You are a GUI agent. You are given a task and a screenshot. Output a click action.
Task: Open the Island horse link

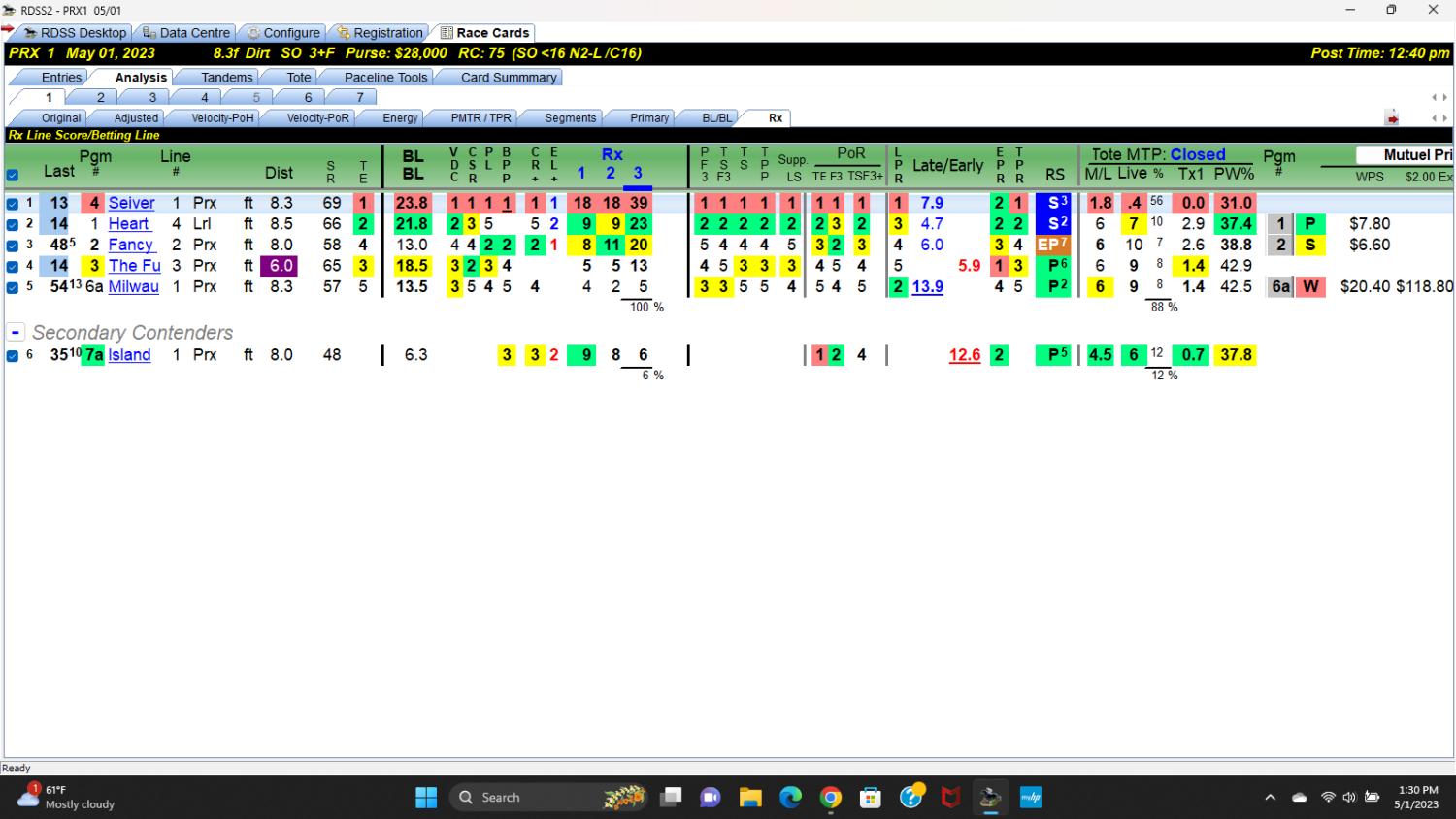[x=129, y=355]
